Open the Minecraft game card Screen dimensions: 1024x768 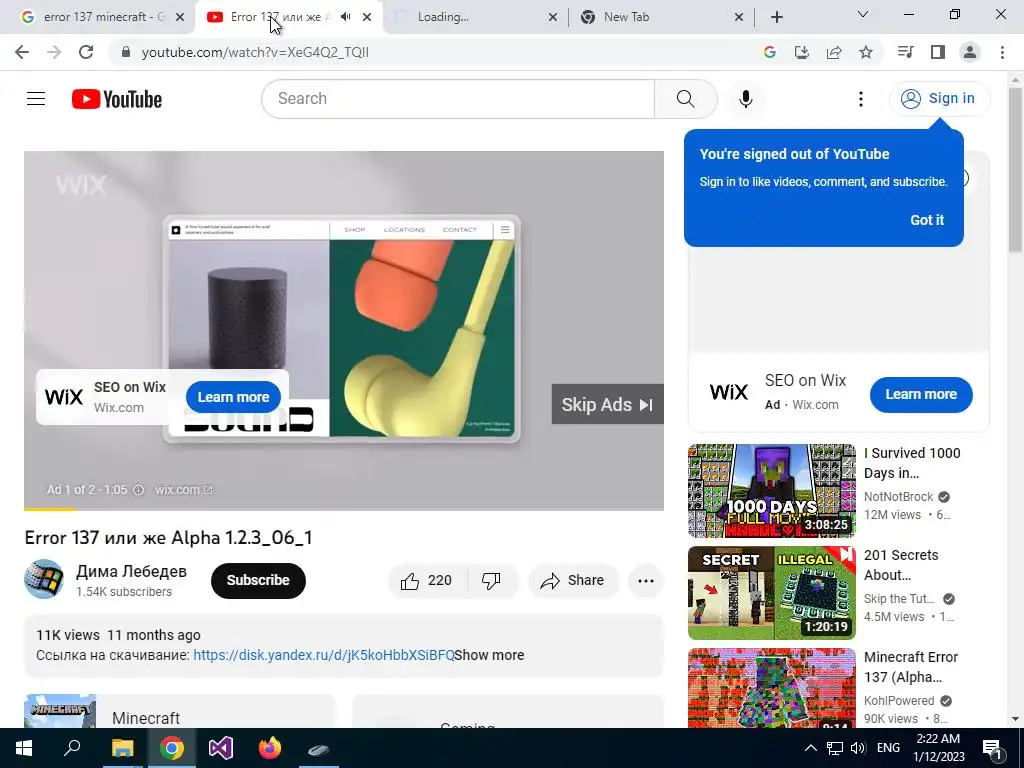(x=180, y=711)
